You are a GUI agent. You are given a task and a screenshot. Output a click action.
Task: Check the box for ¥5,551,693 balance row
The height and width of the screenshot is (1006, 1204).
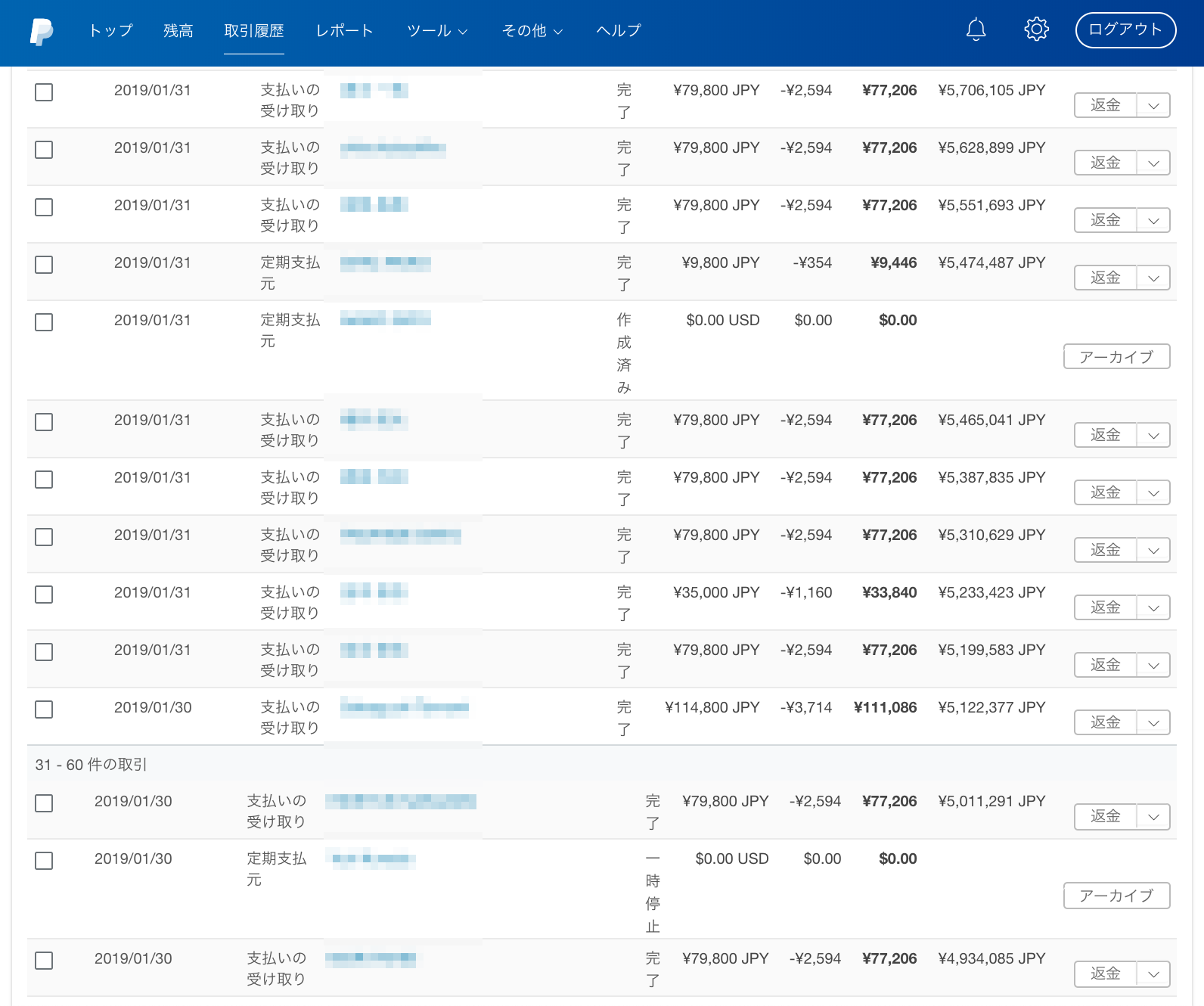tap(44, 207)
